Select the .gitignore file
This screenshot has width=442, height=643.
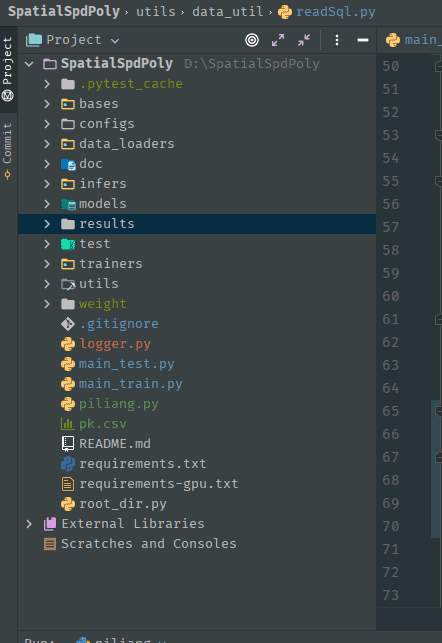[118, 324]
